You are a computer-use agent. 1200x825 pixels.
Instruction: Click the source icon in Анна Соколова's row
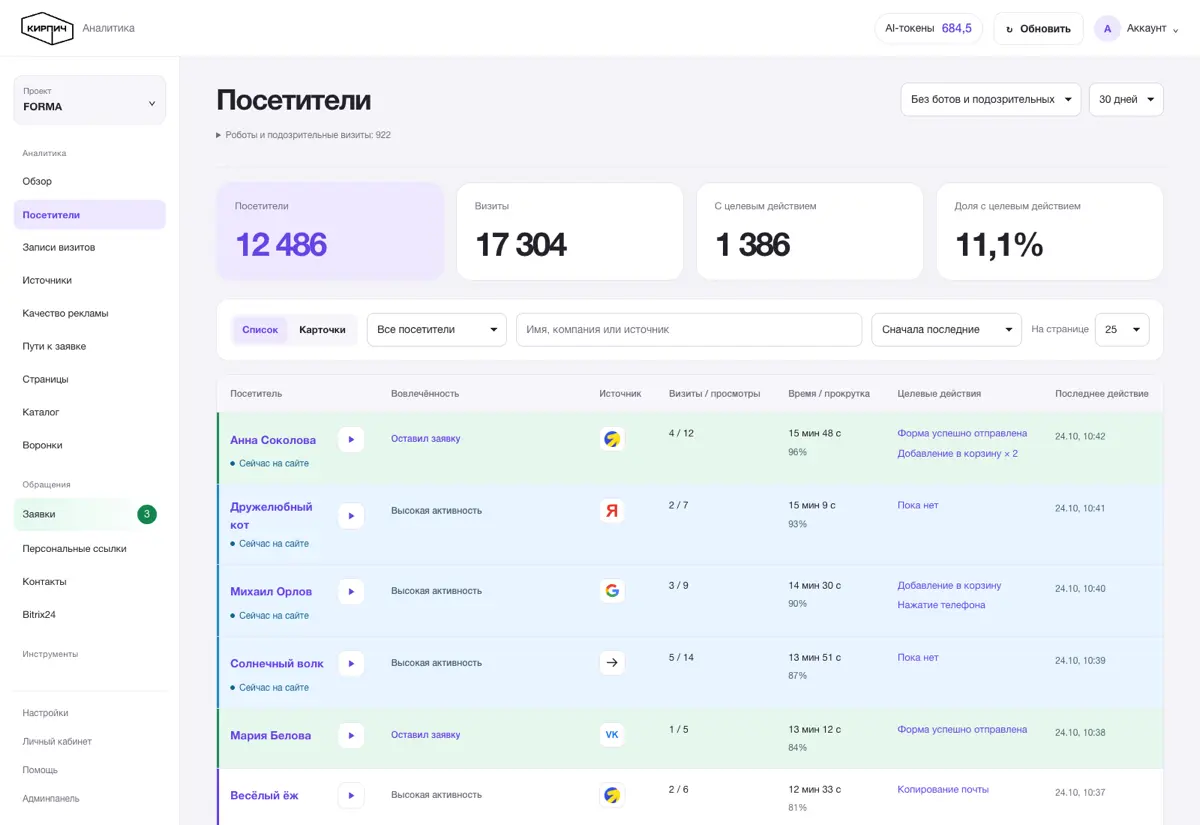click(612, 439)
